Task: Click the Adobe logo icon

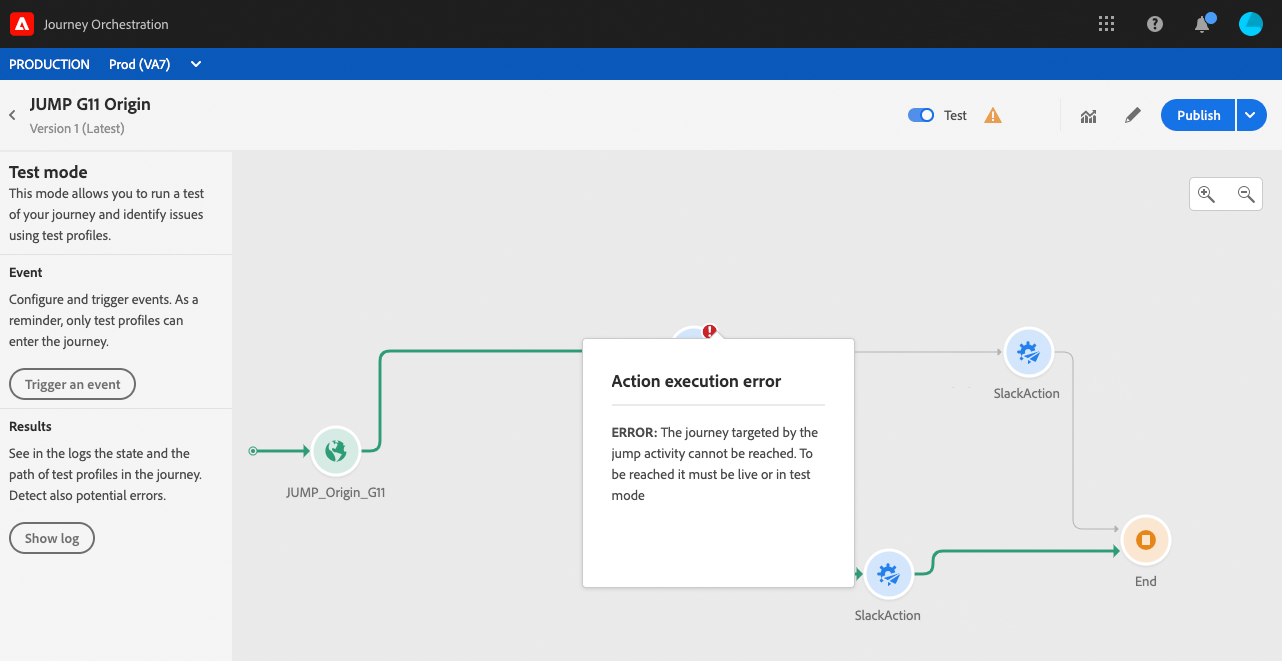Action: [x=22, y=24]
